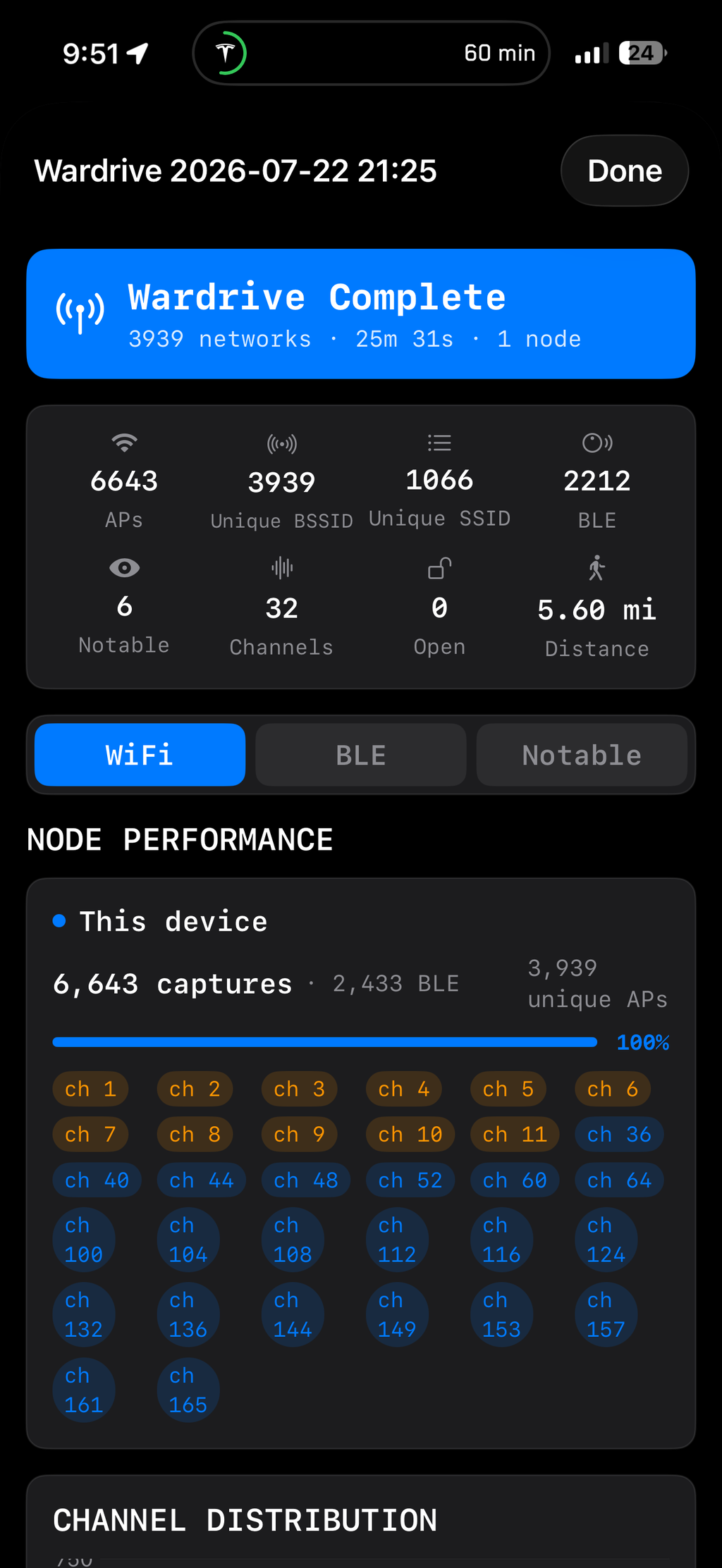This screenshot has width=722, height=1568.
Task: Tap the Done button
Action: click(625, 171)
